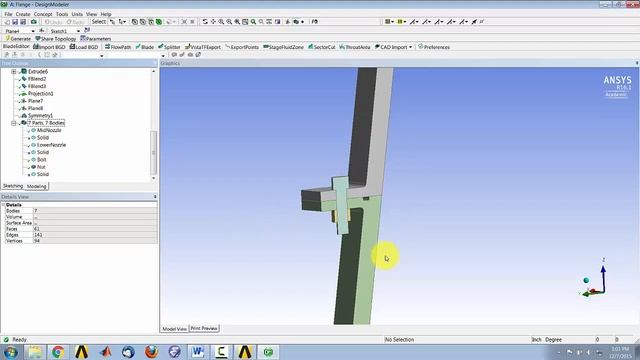Open the Concept menu
Image resolution: width=640 pixels, height=360 pixels.
pos(43,14)
